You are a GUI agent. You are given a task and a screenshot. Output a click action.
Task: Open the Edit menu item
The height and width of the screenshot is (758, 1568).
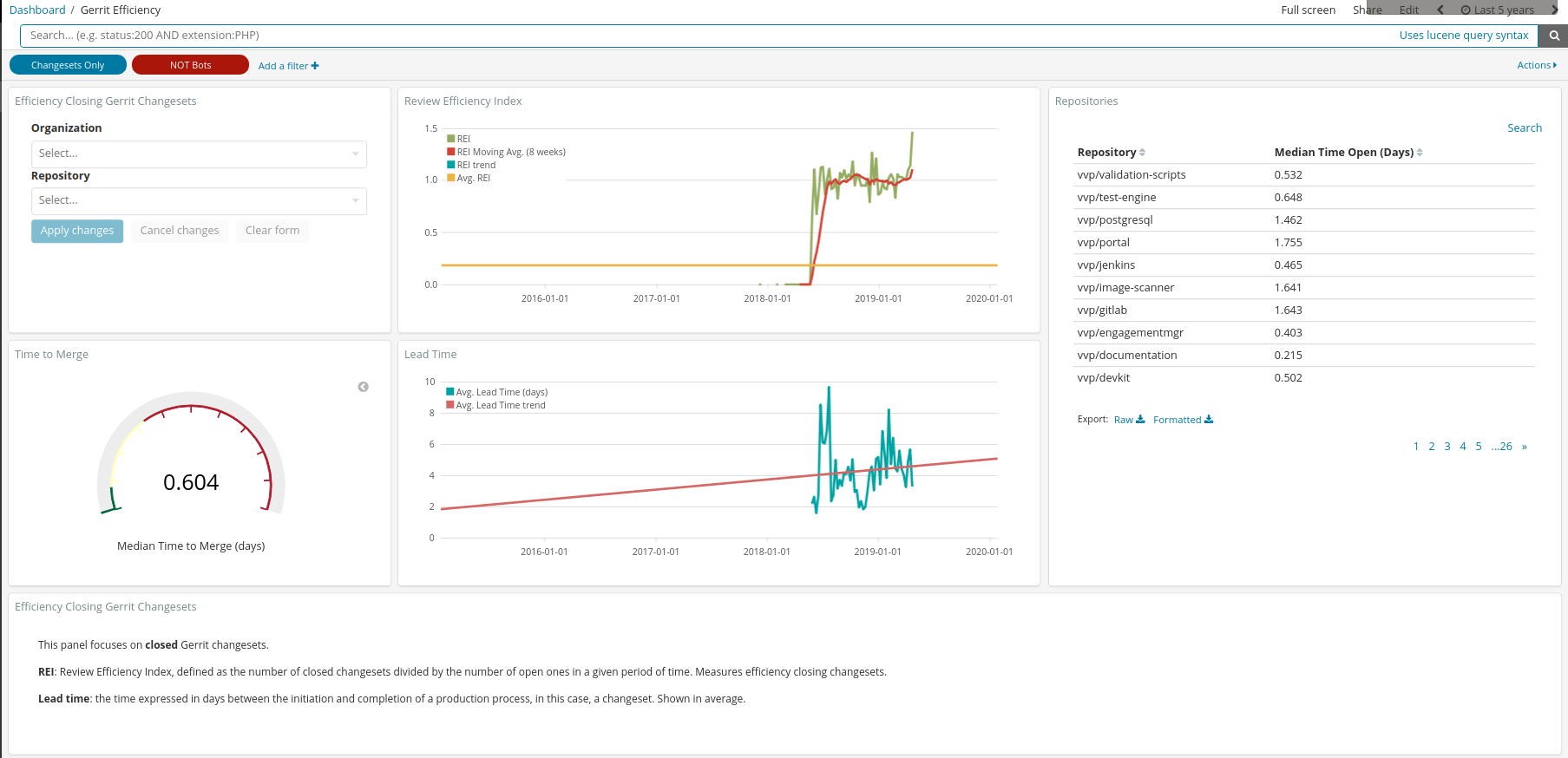pyautogui.click(x=1408, y=10)
